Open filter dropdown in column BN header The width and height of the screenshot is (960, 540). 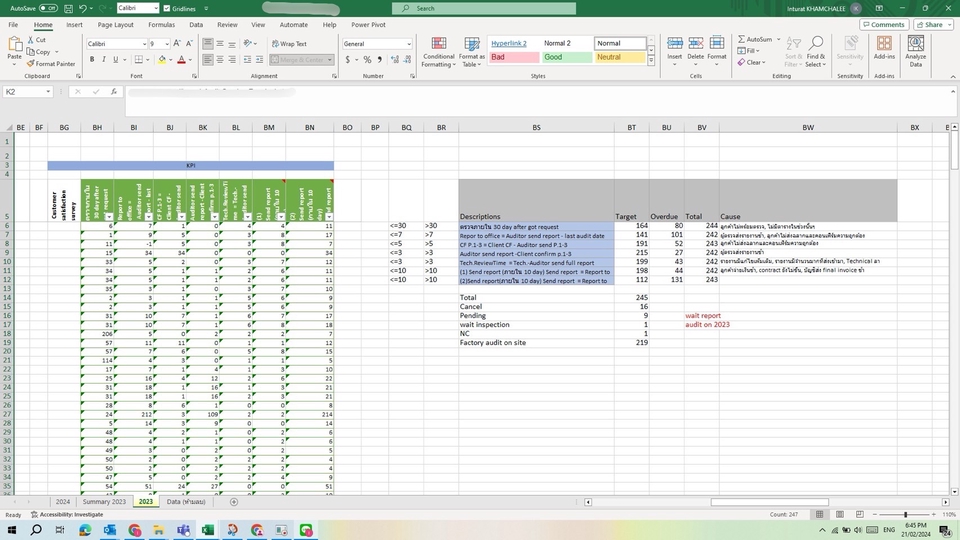[329, 217]
